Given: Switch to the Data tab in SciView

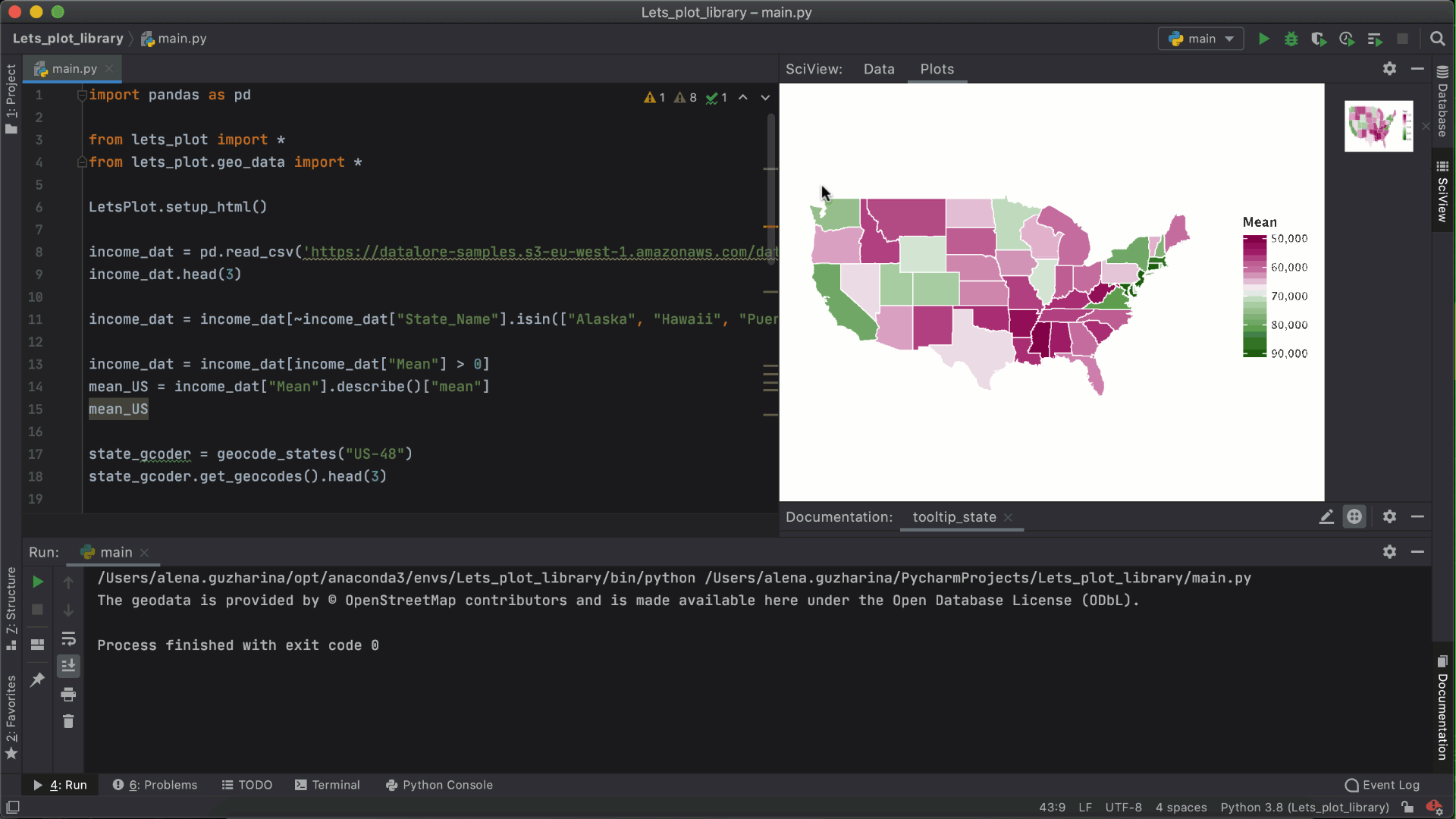Looking at the screenshot, I should coord(879,68).
